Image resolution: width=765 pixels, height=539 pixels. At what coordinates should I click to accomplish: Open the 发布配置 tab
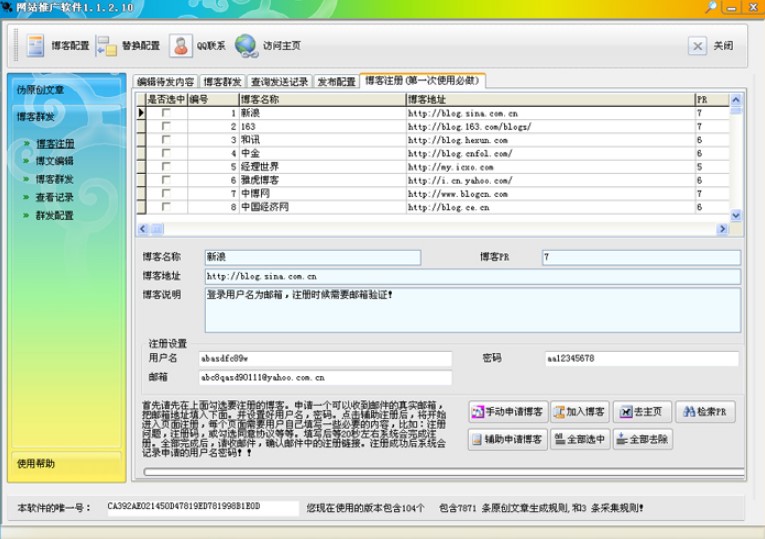click(x=336, y=82)
